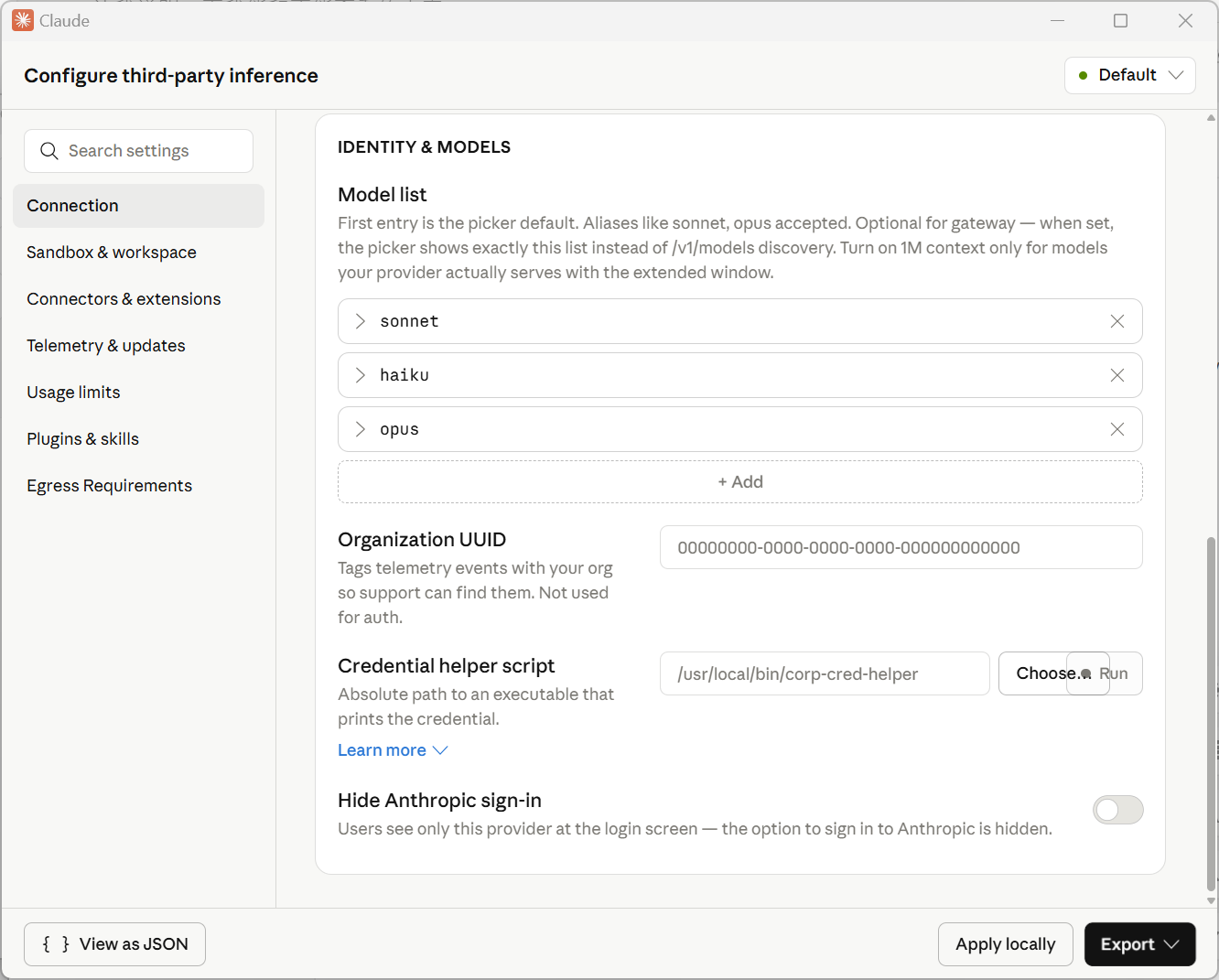
Task: Click the Claude app logo icon
Action: (x=23, y=20)
